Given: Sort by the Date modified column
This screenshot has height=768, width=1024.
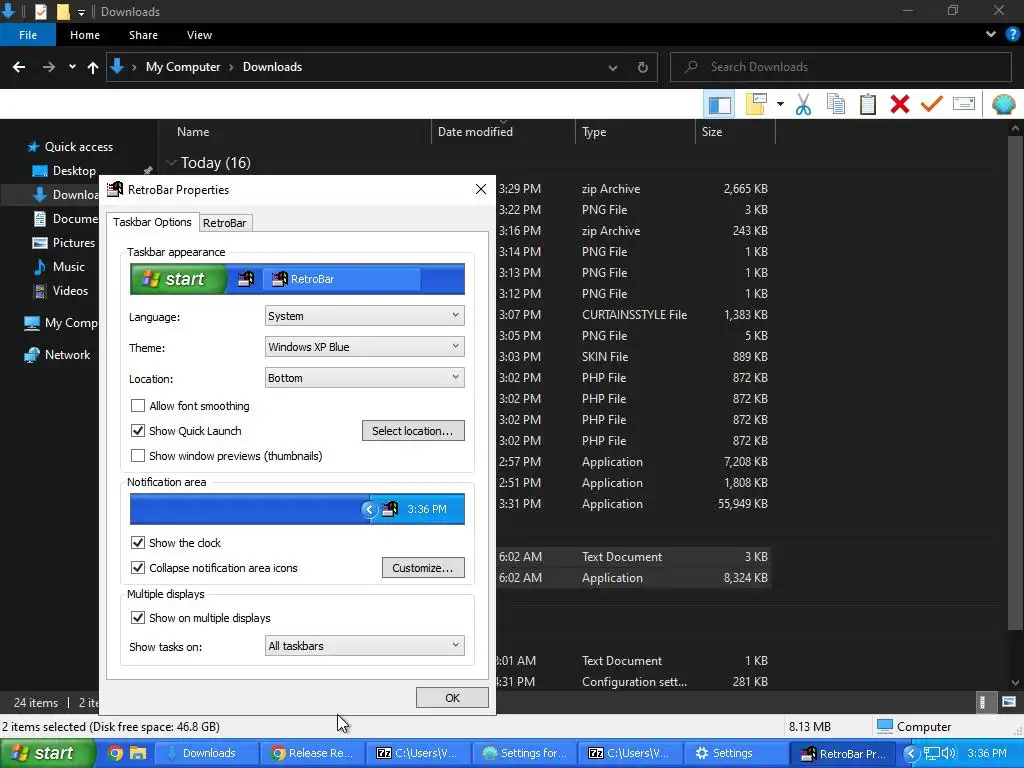Looking at the screenshot, I should pos(475,131).
